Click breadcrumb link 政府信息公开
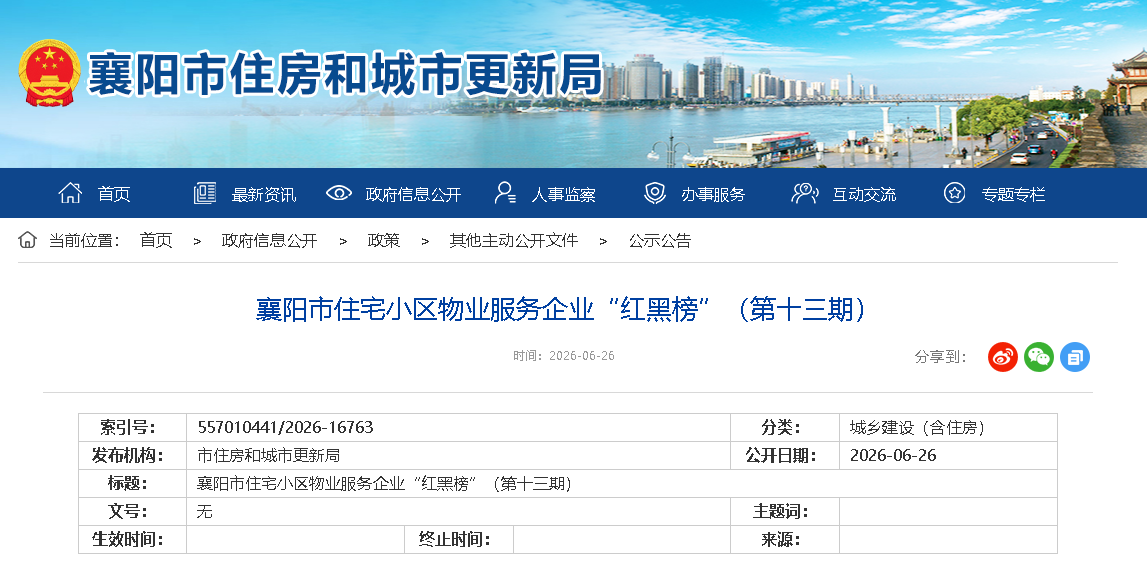The width and height of the screenshot is (1147, 574). pyautogui.click(x=269, y=241)
